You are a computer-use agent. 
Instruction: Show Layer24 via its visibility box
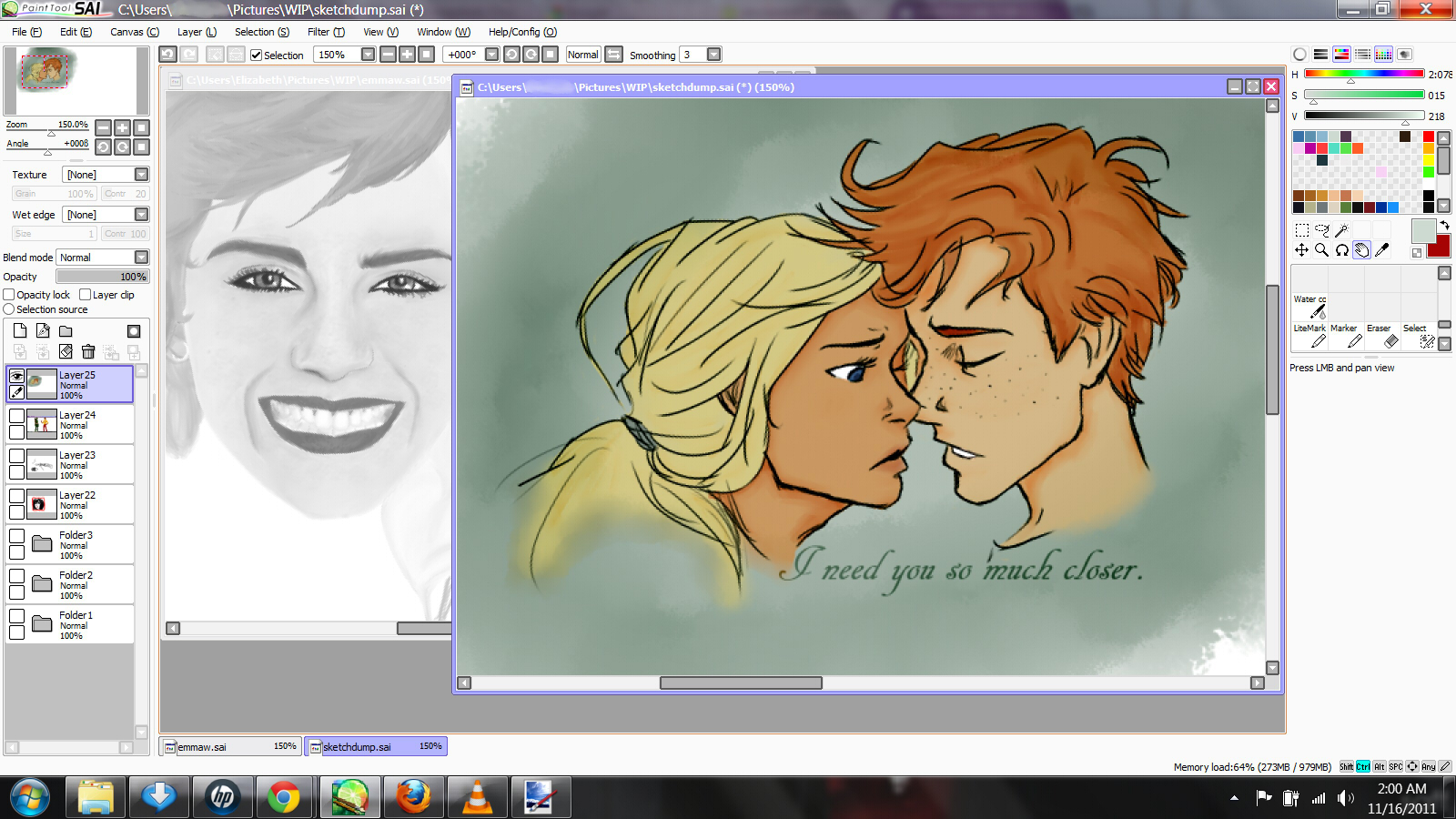[x=16, y=416]
